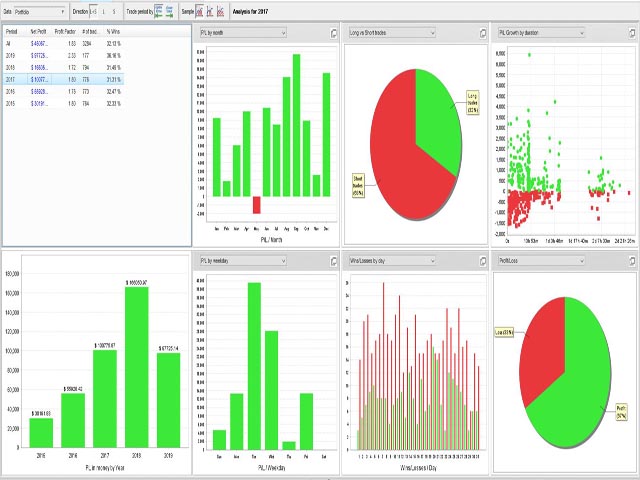Choose the first Sample chart icon

tap(199, 12)
